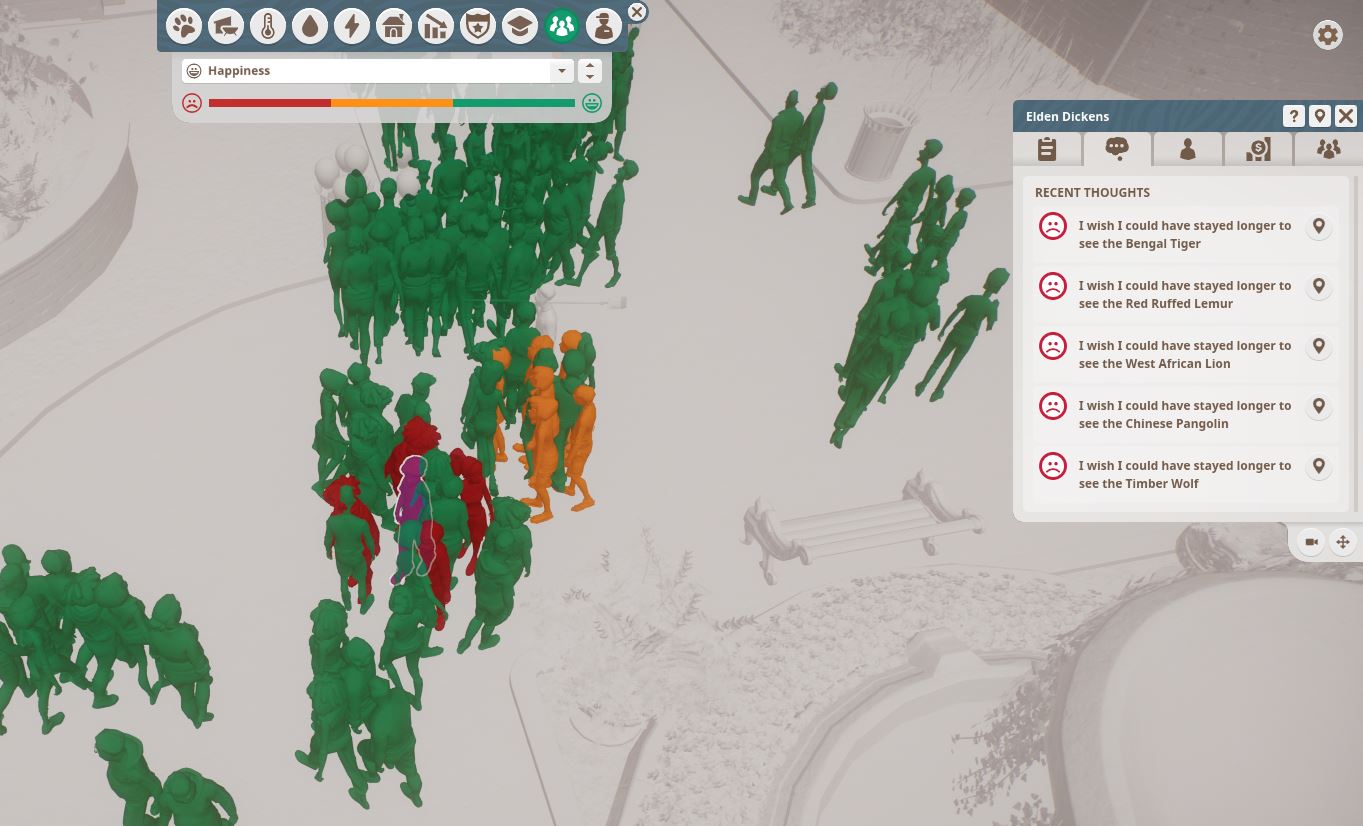Select the Chinese Pangolin thought text
This screenshot has width=1363, height=826.
coord(1185,414)
